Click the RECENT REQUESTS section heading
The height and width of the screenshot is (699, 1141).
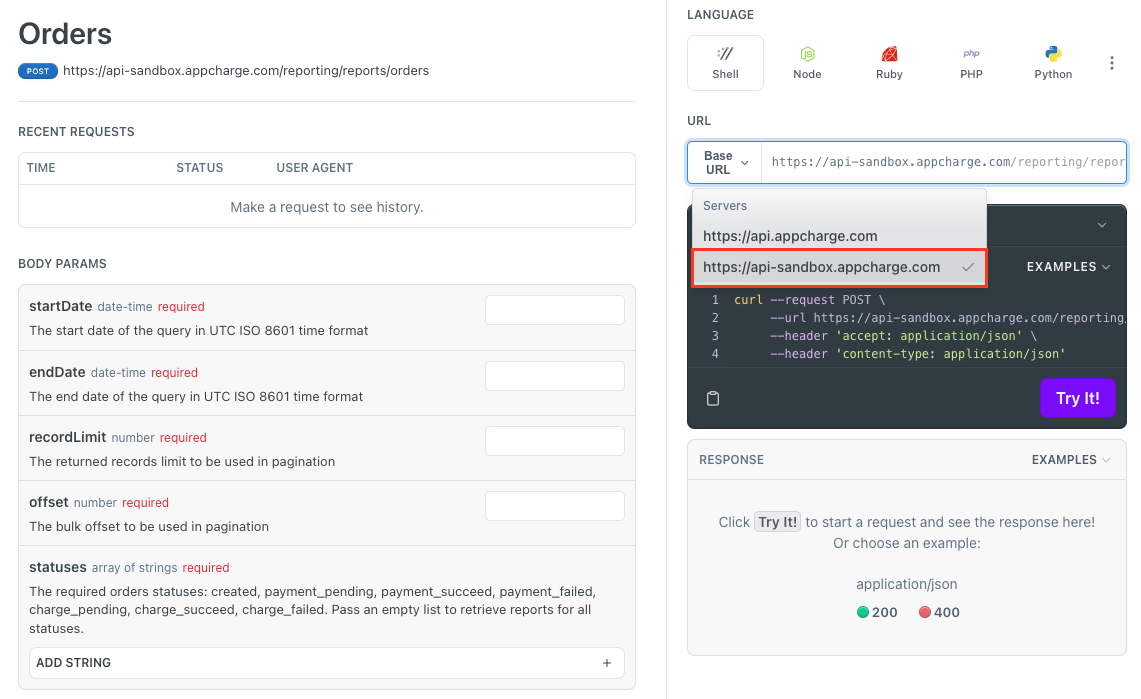tap(76, 132)
